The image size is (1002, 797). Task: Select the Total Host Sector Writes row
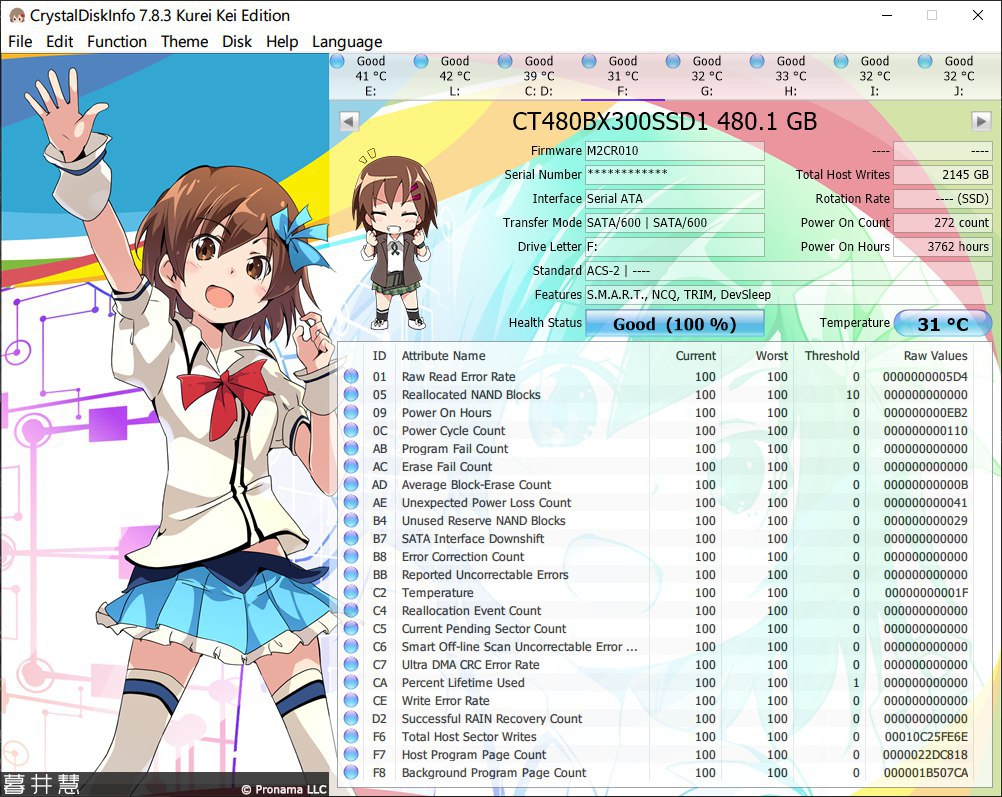click(665, 737)
